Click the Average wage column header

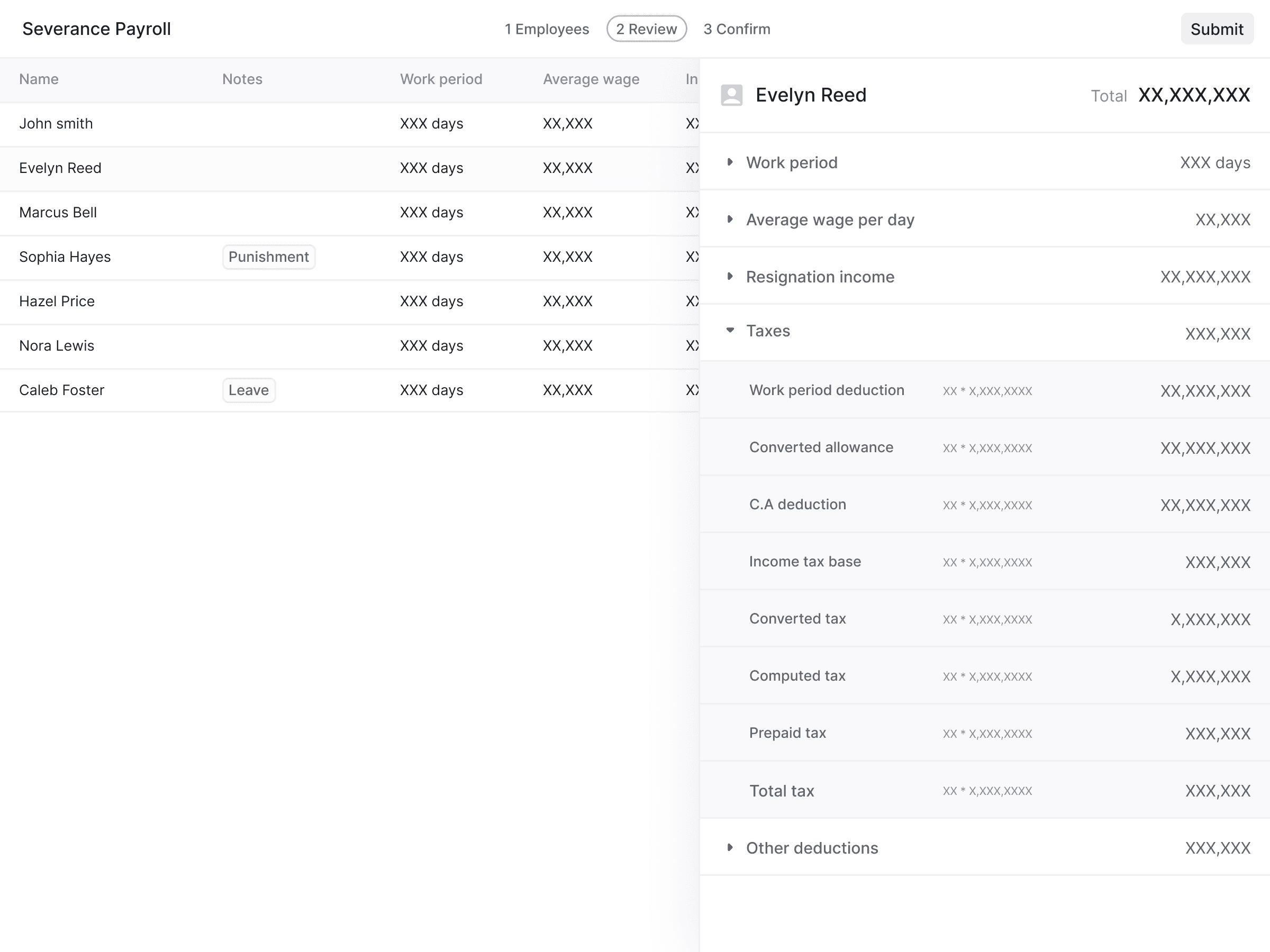[591, 79]
